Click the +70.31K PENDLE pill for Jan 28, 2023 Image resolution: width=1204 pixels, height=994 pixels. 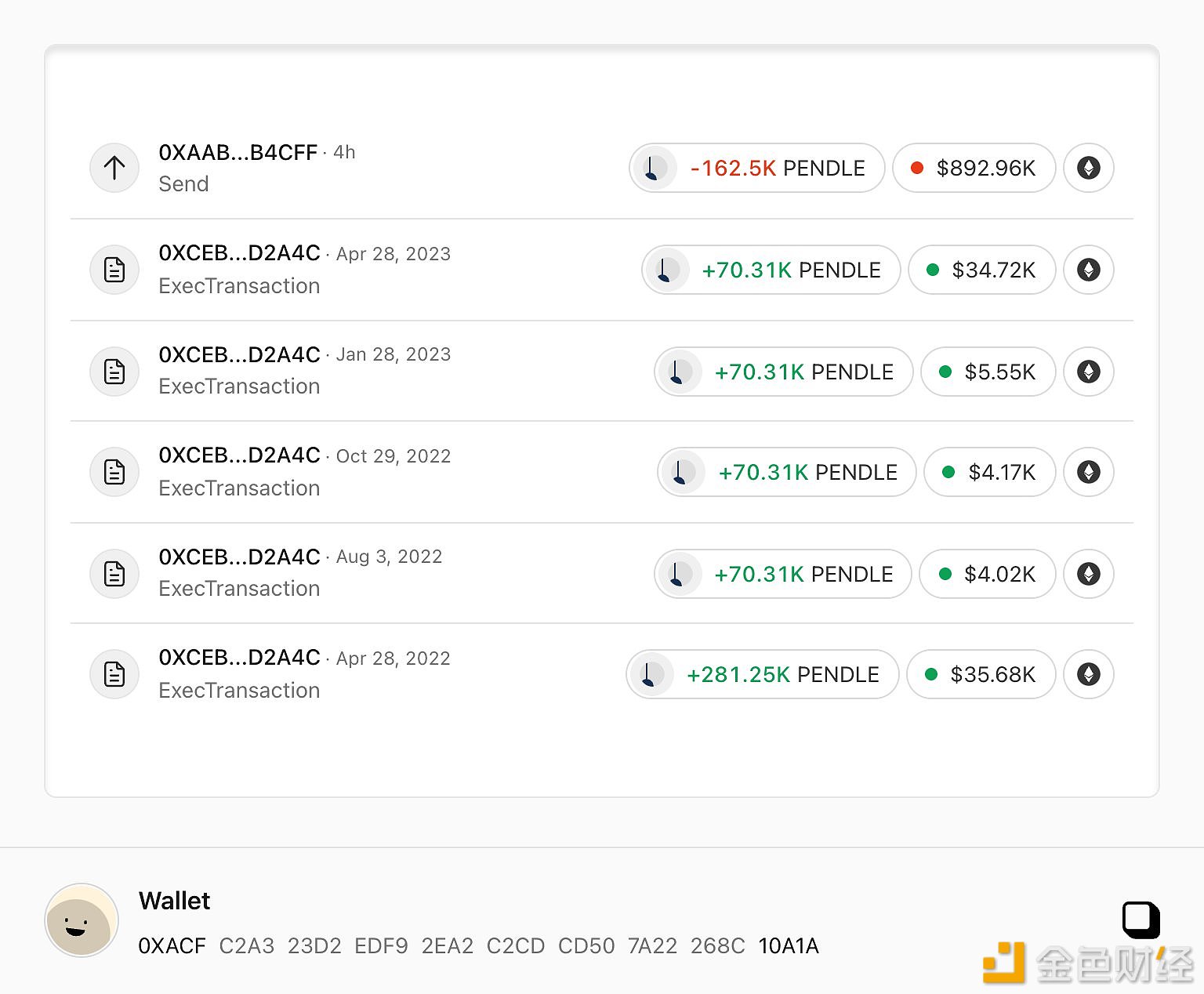(x=784, y=372)
